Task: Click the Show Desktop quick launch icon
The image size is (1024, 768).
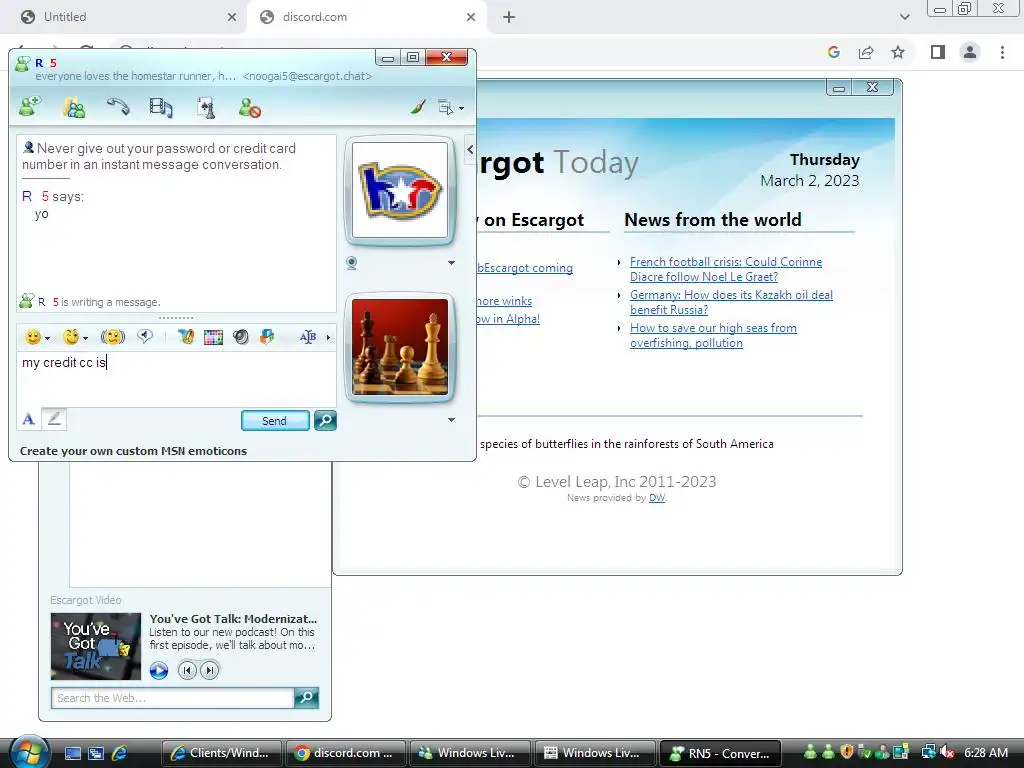Action: click(x=72, y=753)
